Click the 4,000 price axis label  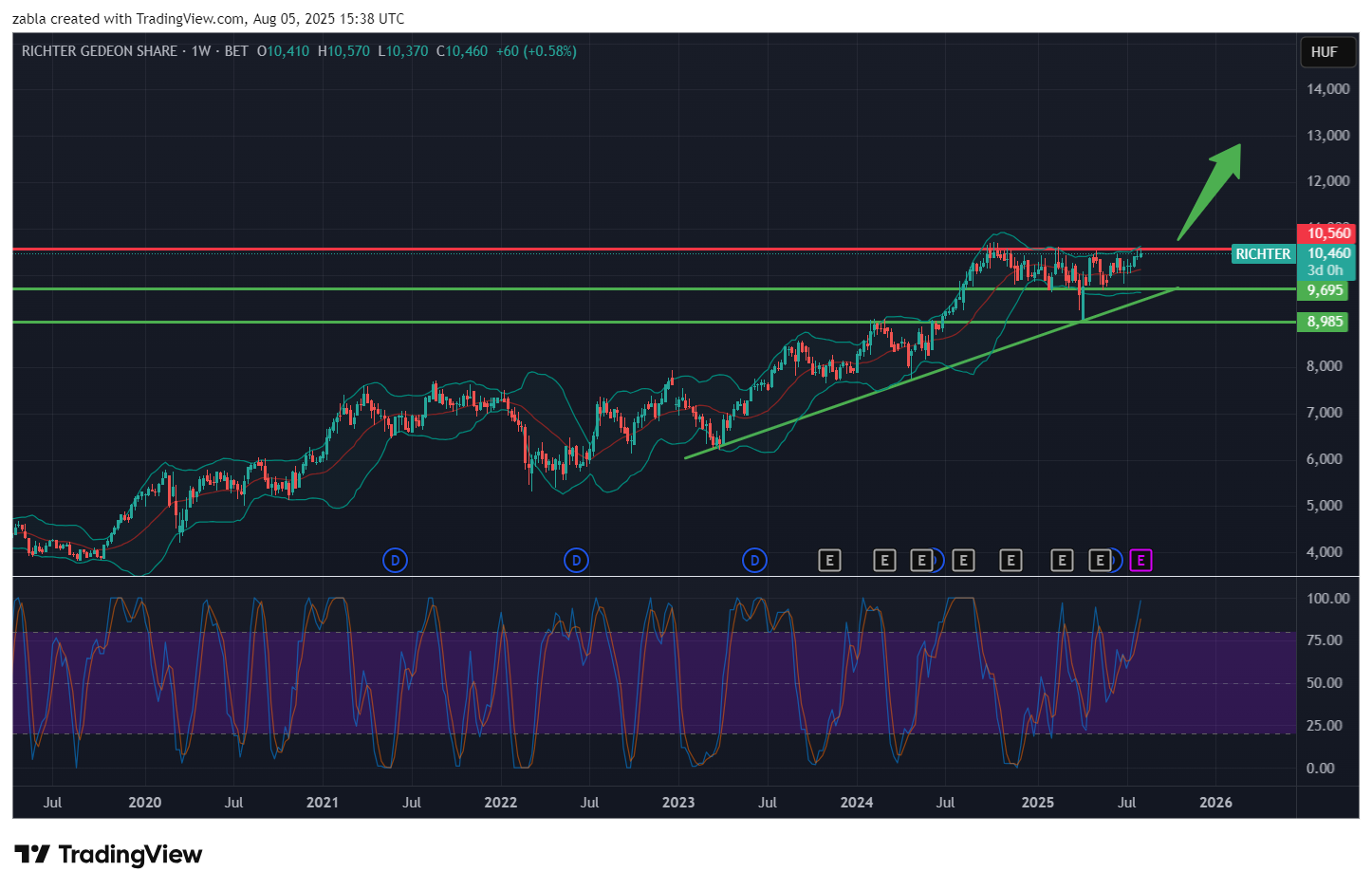(1325, 552)
